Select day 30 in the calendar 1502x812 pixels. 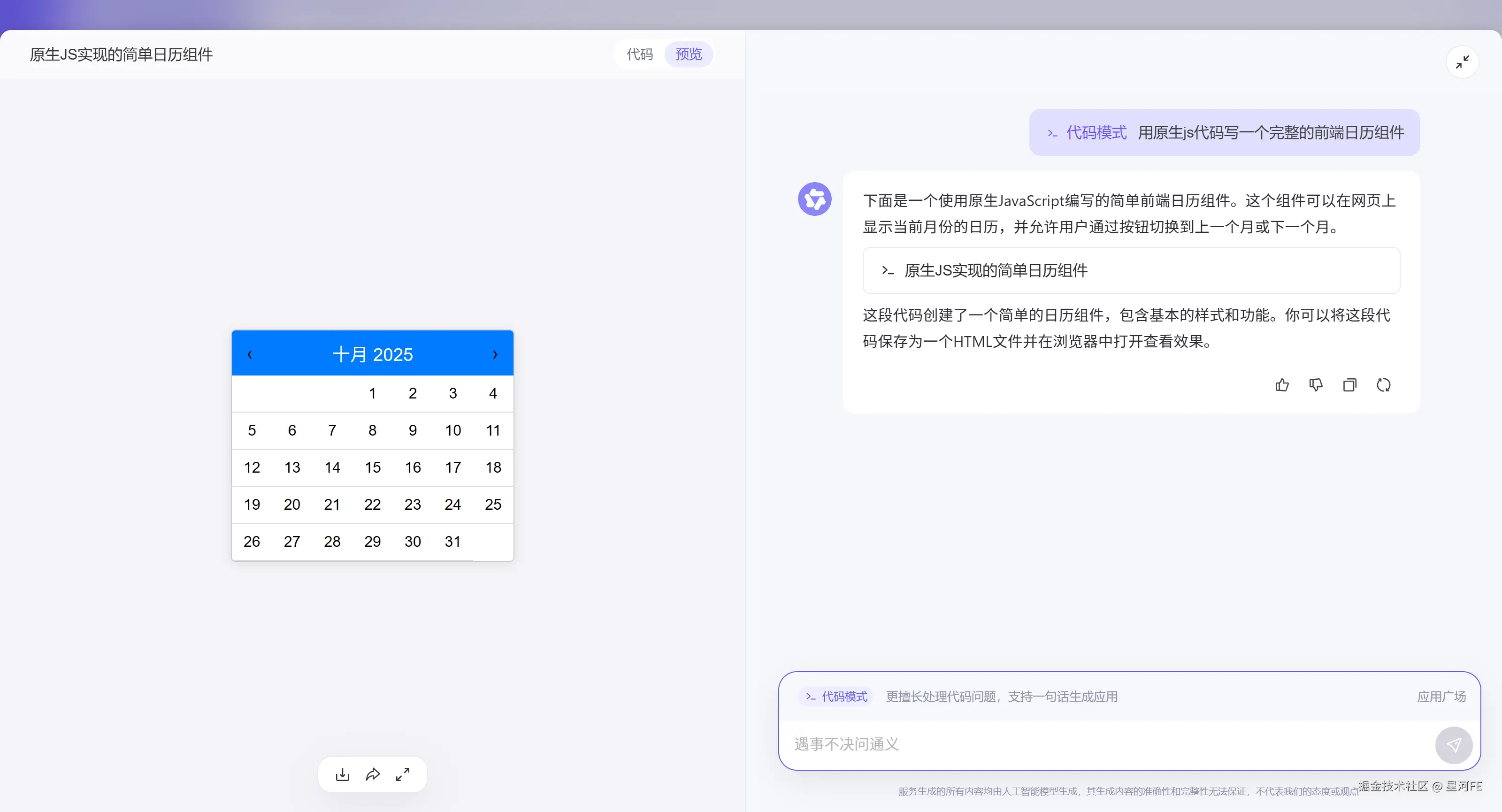click(413, 542)
